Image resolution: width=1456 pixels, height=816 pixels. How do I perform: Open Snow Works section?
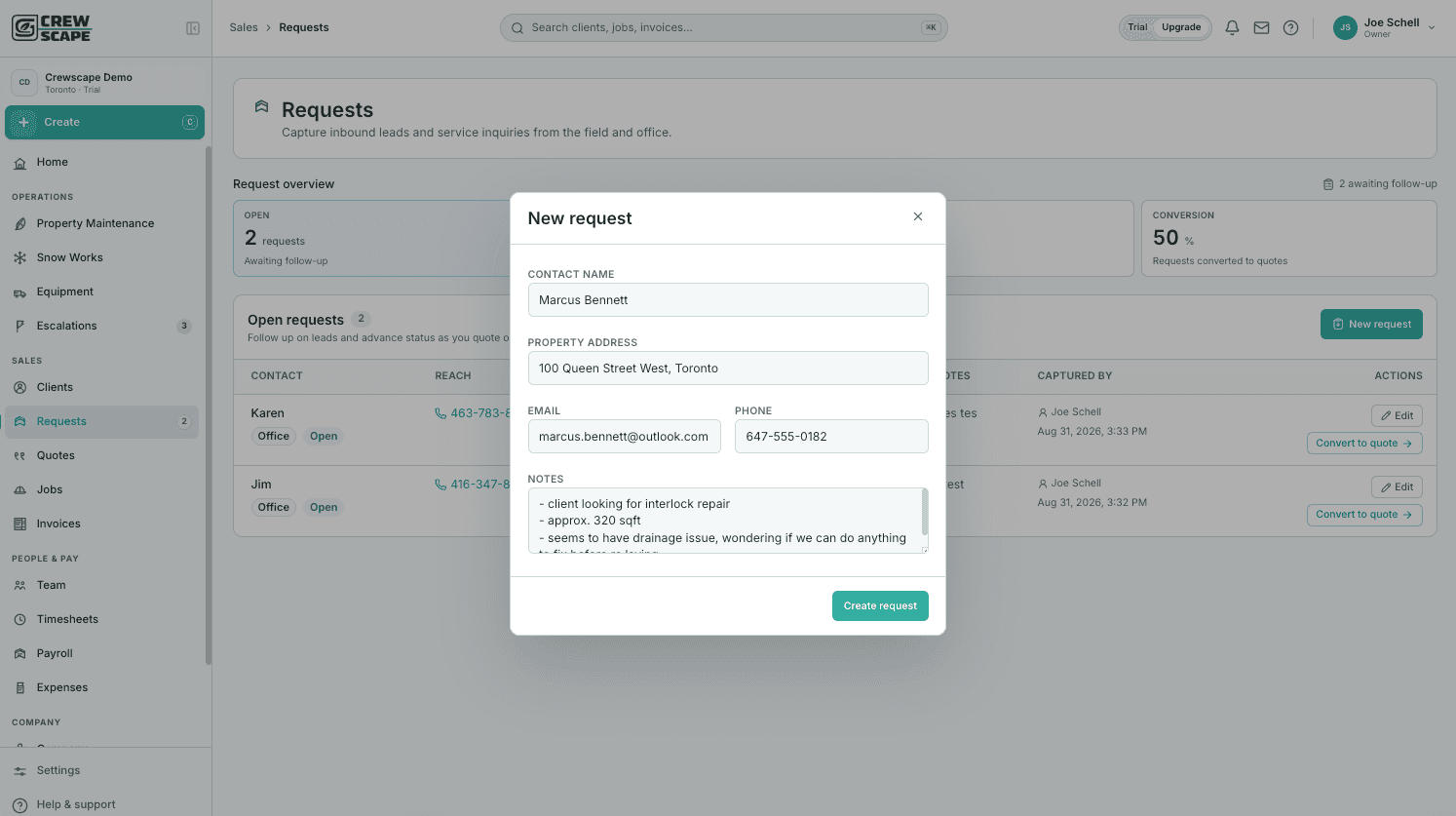(104, 258)
